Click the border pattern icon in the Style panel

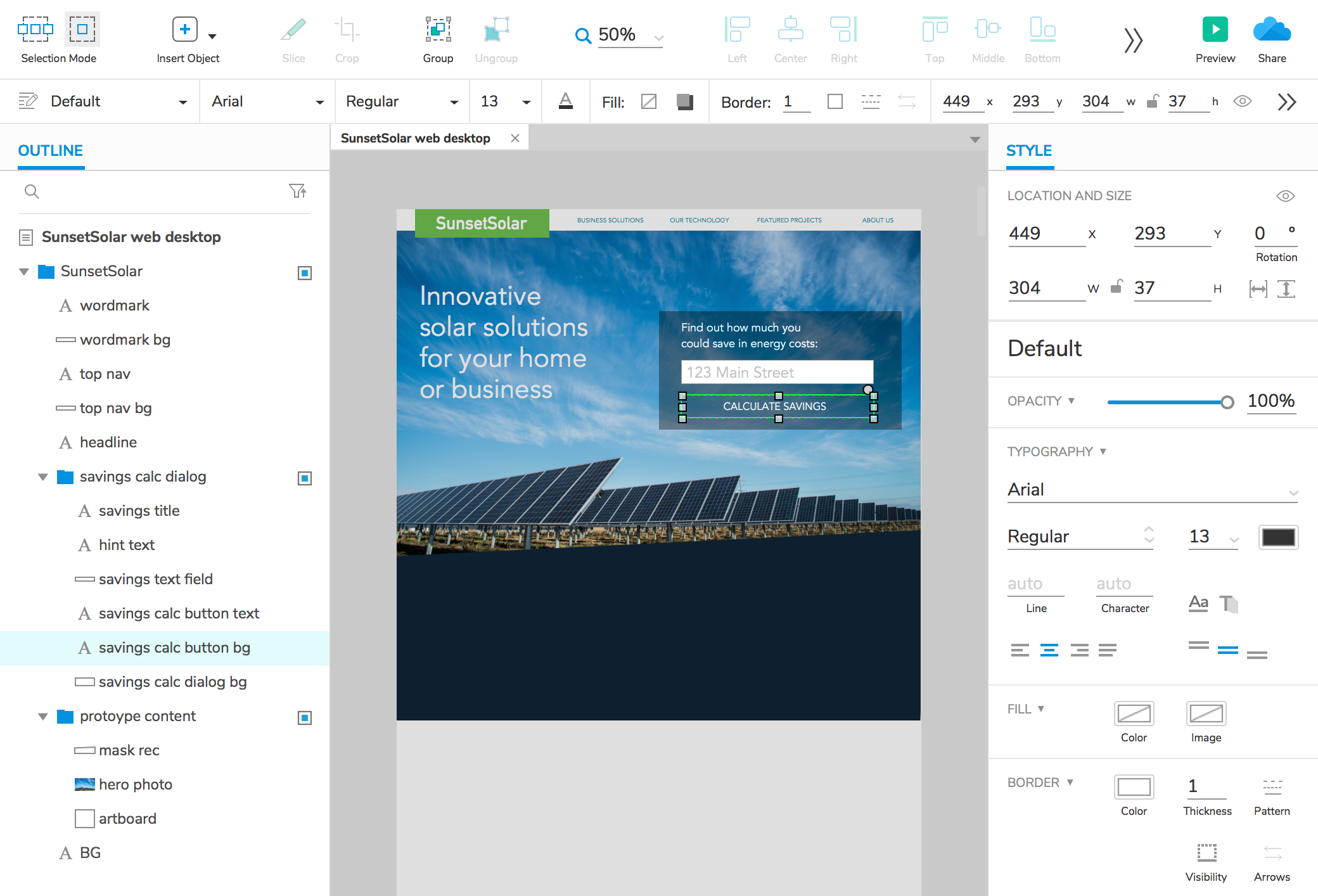[x=1272, y=787]
